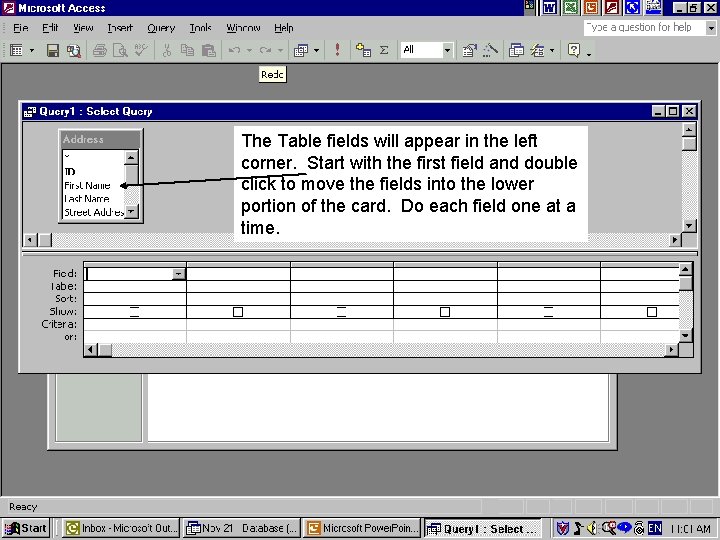Open the Window menu
The width and height of the screenshot is (720, 540).
pyautogui.click(x=243, y=28)
